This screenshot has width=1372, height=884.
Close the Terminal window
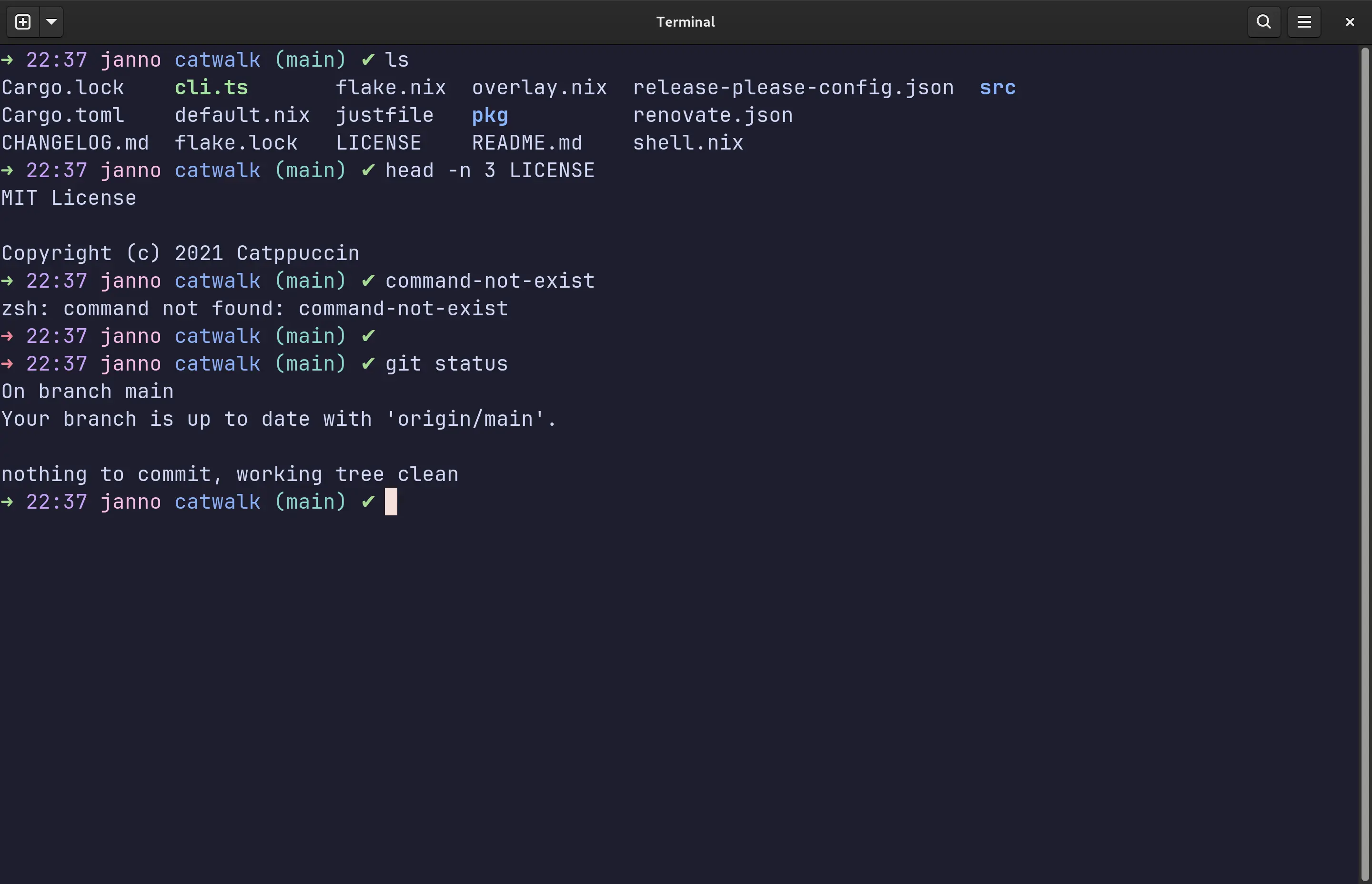[1350, 22]
